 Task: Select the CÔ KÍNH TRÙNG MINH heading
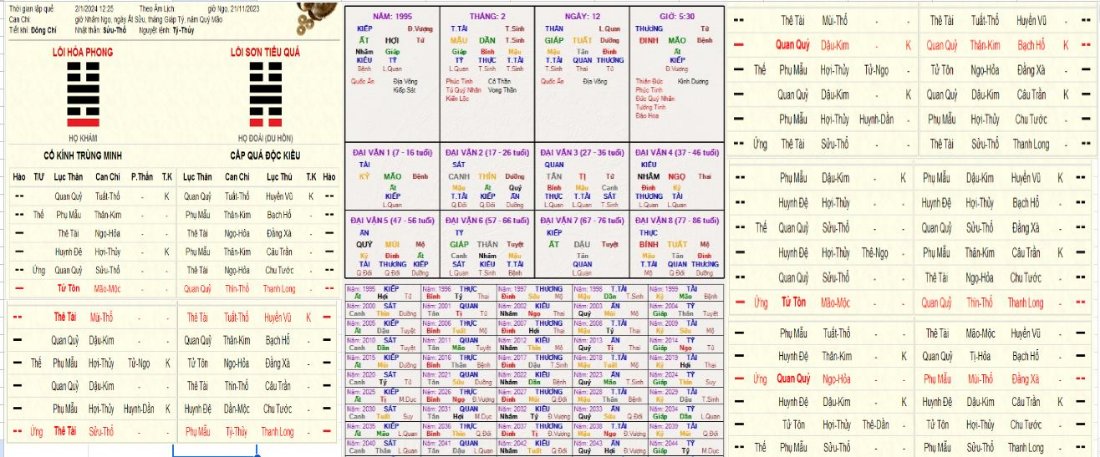84,157
